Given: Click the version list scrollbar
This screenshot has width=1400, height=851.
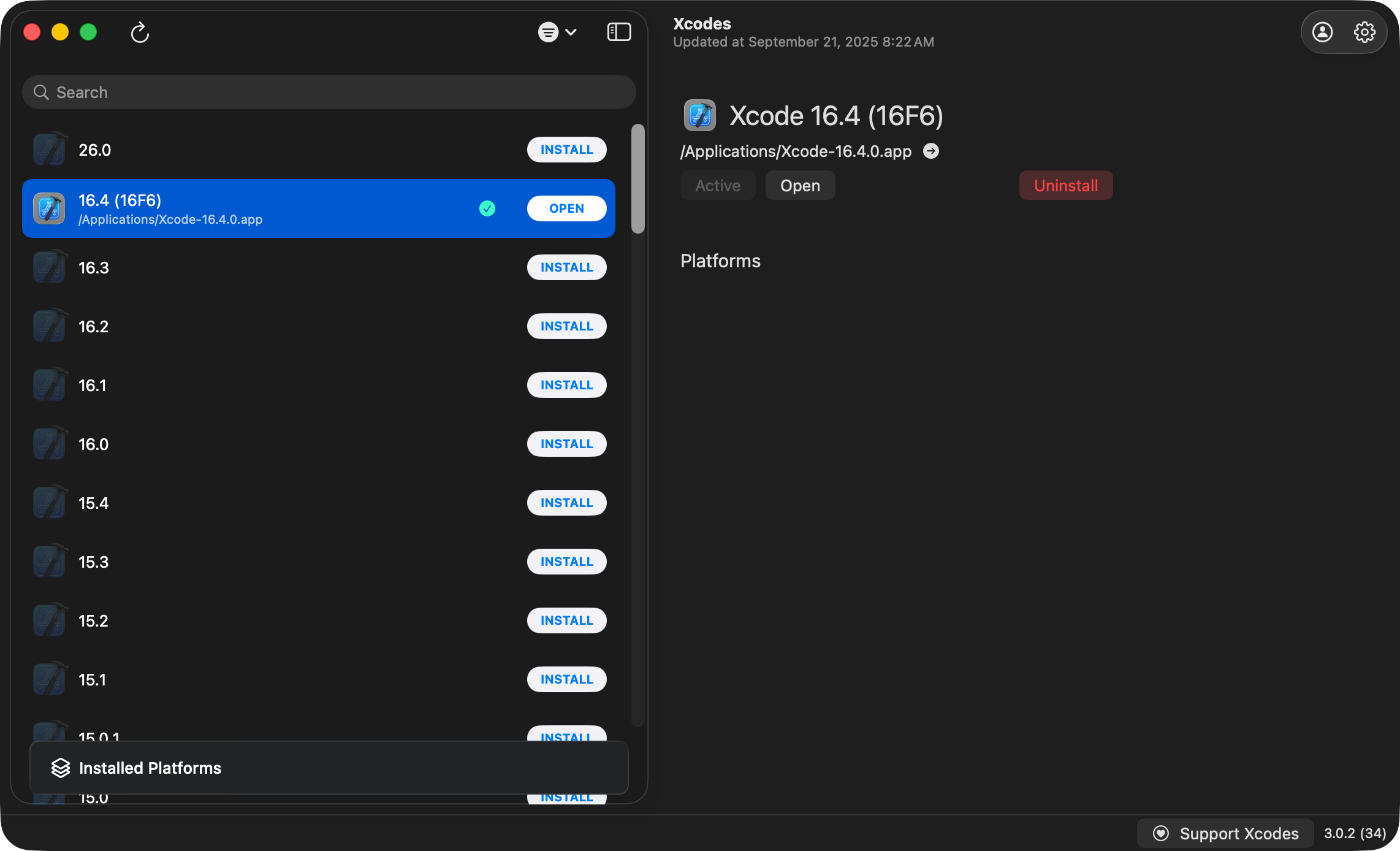Looking at the screenshot, I should tap(637, 179).
